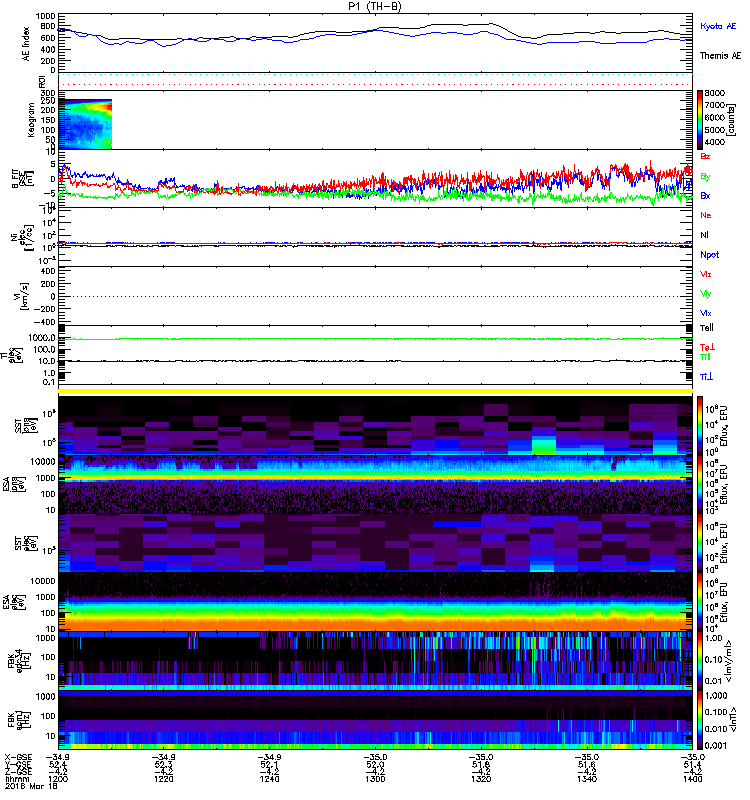
Task: Select the '[counts]' color bar label
Action: pos(732,120)
